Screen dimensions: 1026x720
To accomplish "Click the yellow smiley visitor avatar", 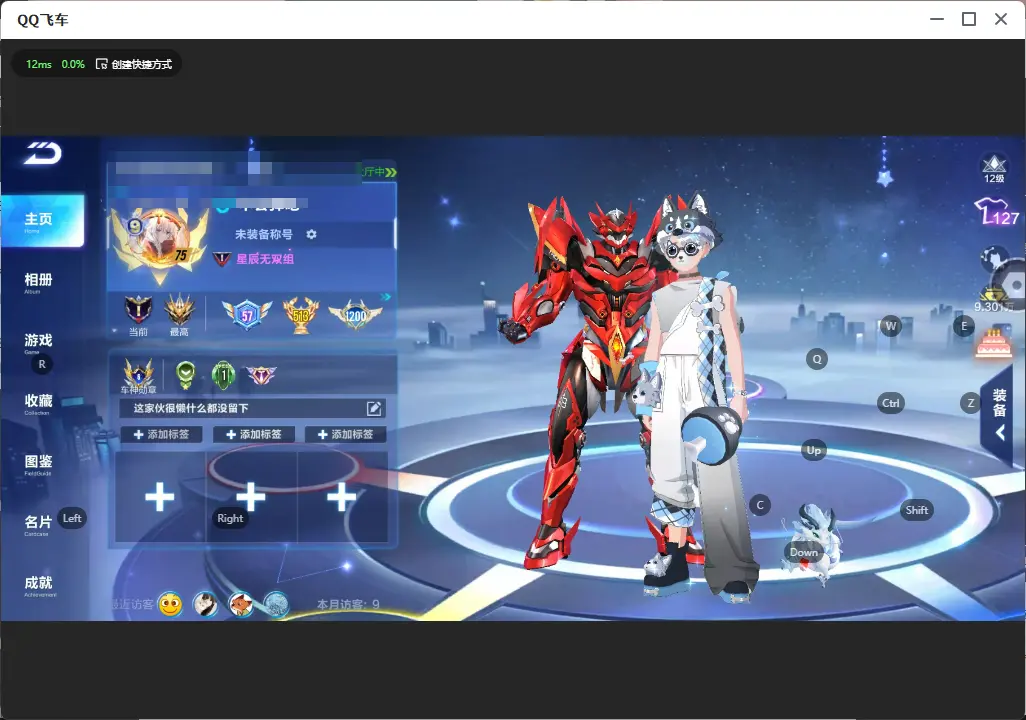I will (x=170, y=604).
